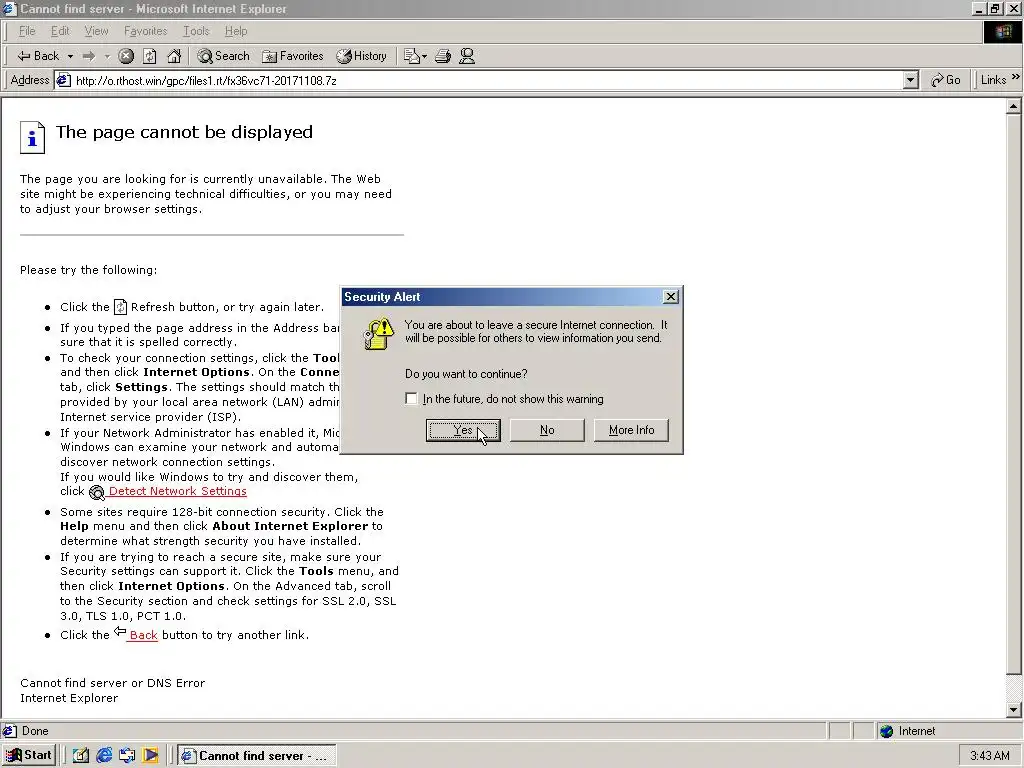1024x768 pixels.
Task: Open the Favorites toolbar button
Action: (293, 56)
